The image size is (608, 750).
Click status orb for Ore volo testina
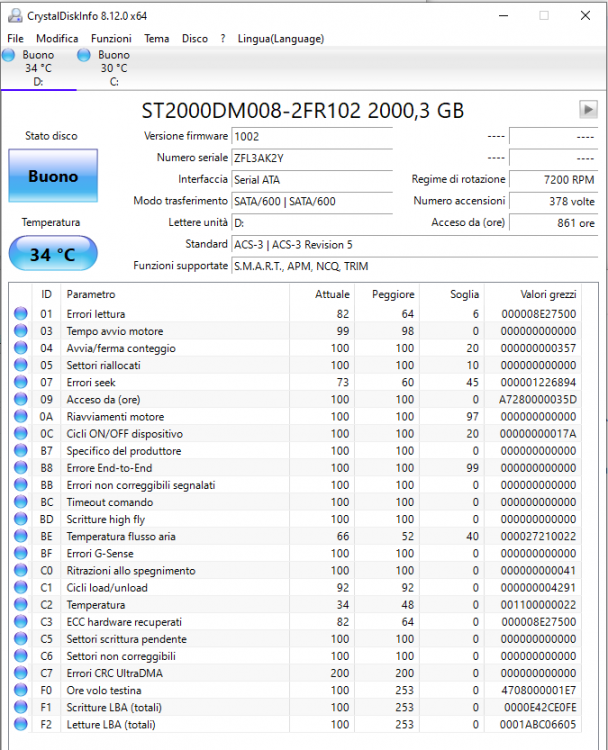click(21, 690)
